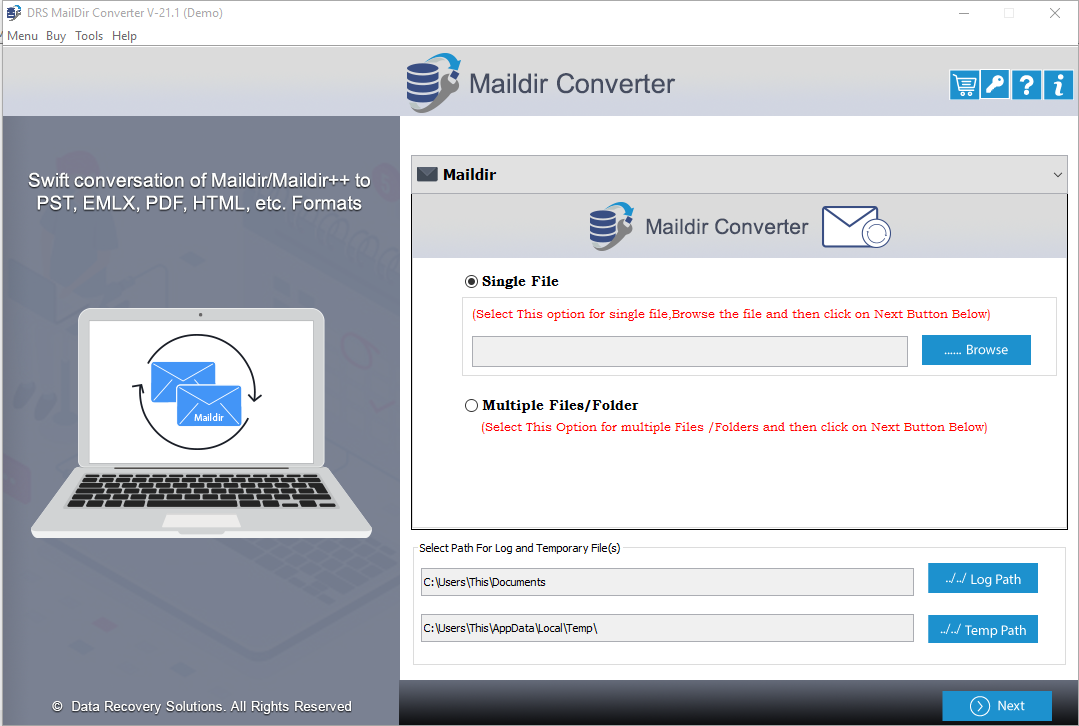Image resolution: width=1079 pixels, height=726 pixels.
Task: Click the info icon in the toolbar
Action: 1058,85
